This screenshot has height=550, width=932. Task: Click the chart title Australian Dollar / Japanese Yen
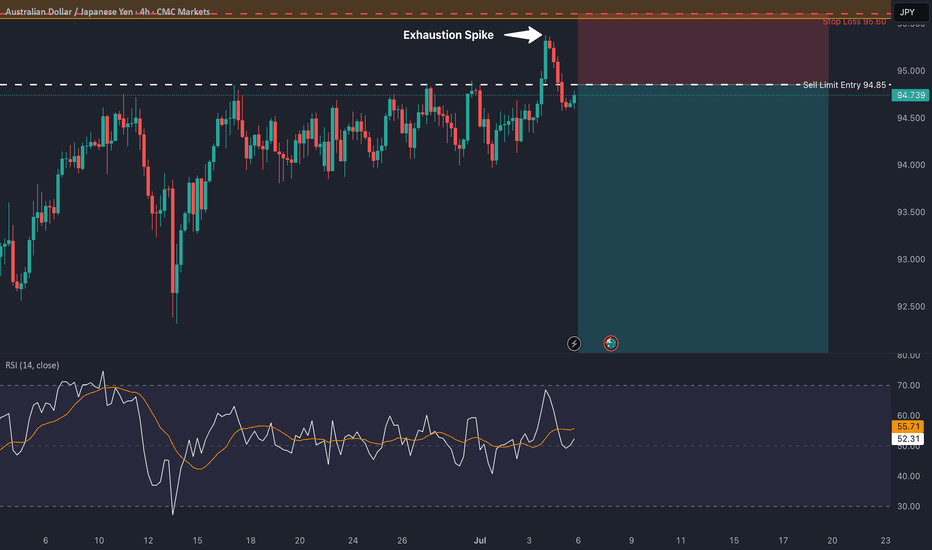tap(69, 12)
